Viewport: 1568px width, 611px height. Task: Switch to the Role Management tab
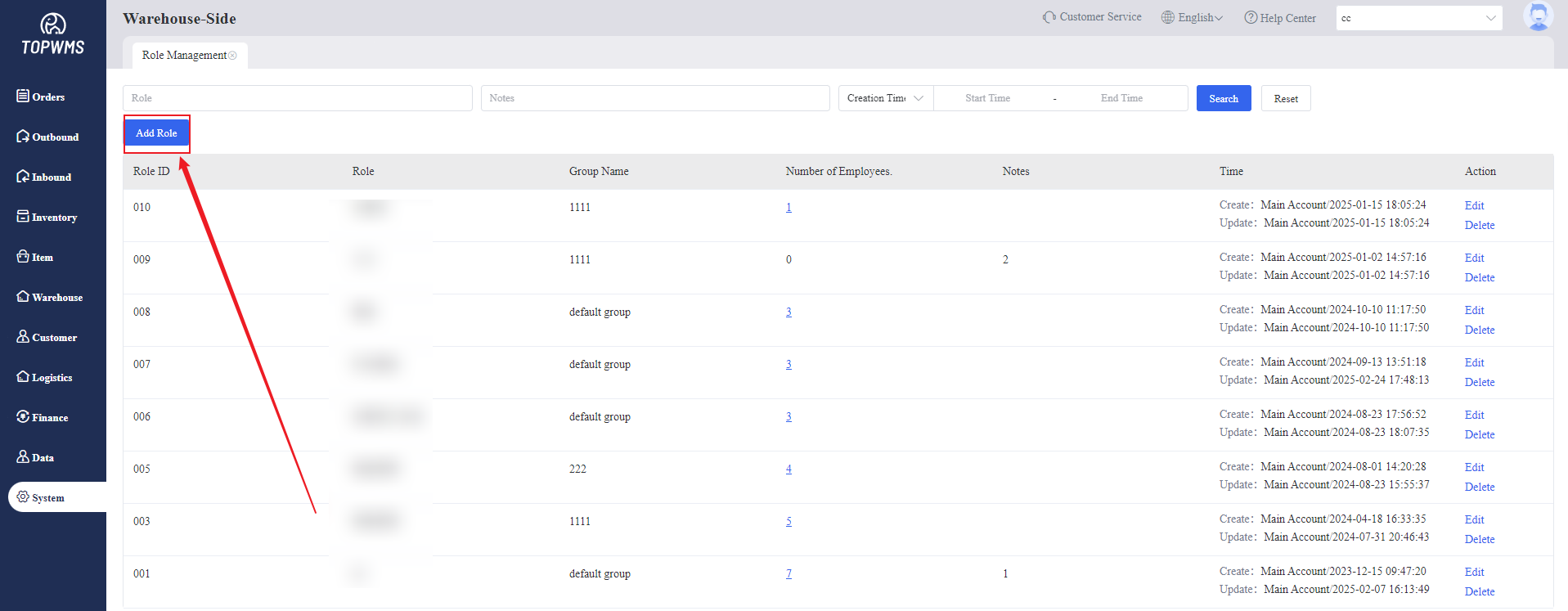(x=183, y=56)
